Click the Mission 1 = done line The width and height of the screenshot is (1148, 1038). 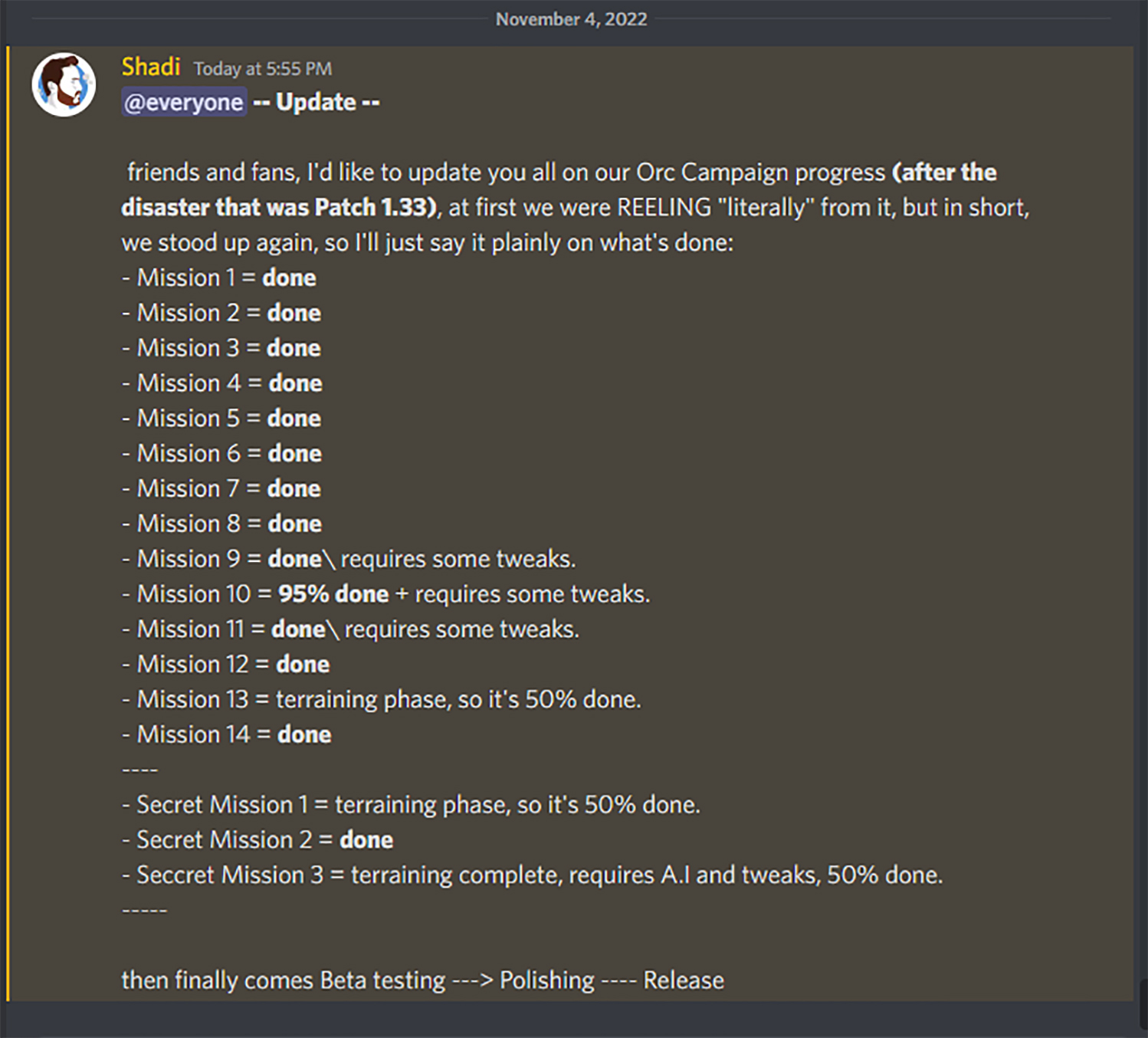219,278
